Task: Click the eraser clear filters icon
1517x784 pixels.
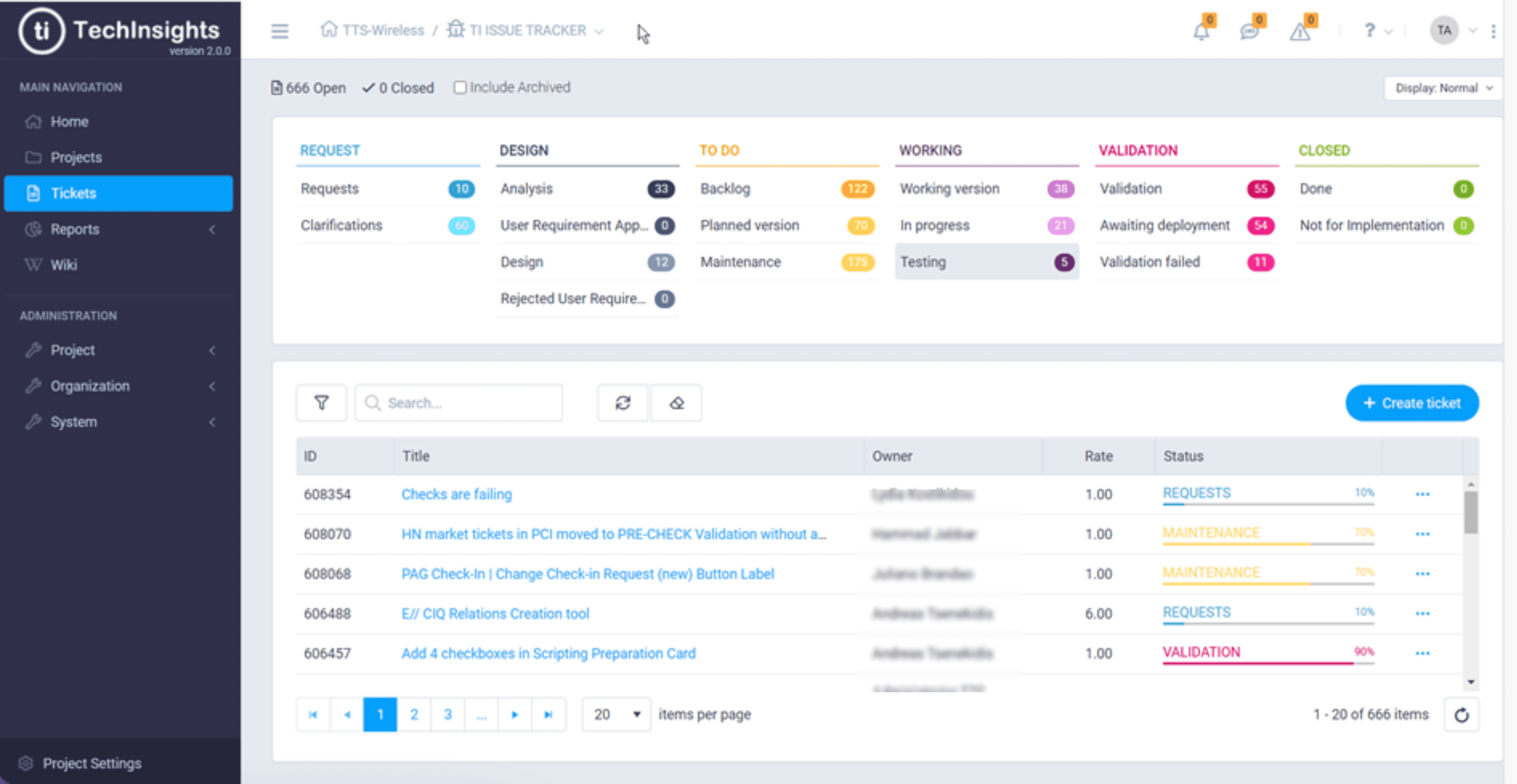Action: tap(677, 403)
